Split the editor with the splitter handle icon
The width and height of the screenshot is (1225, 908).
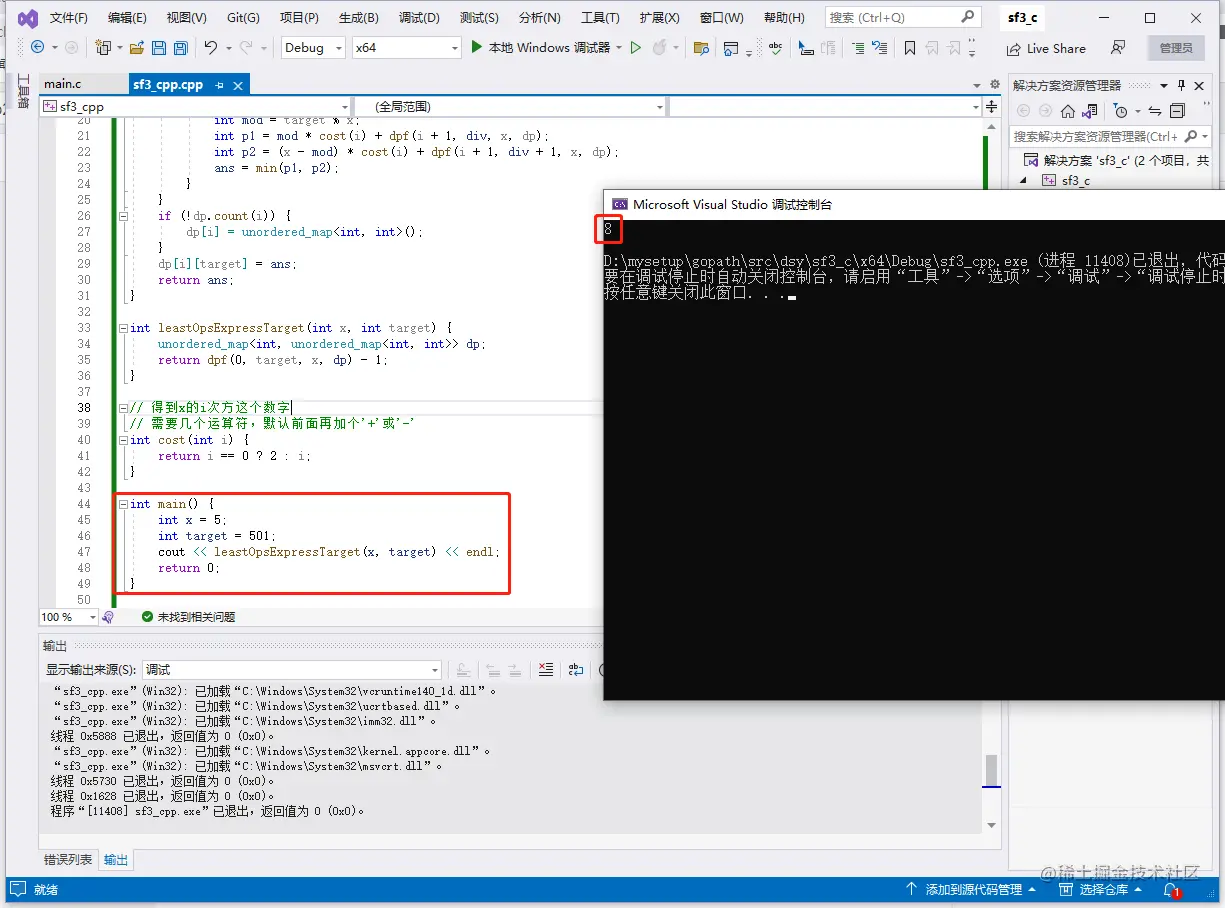point(991,106)
